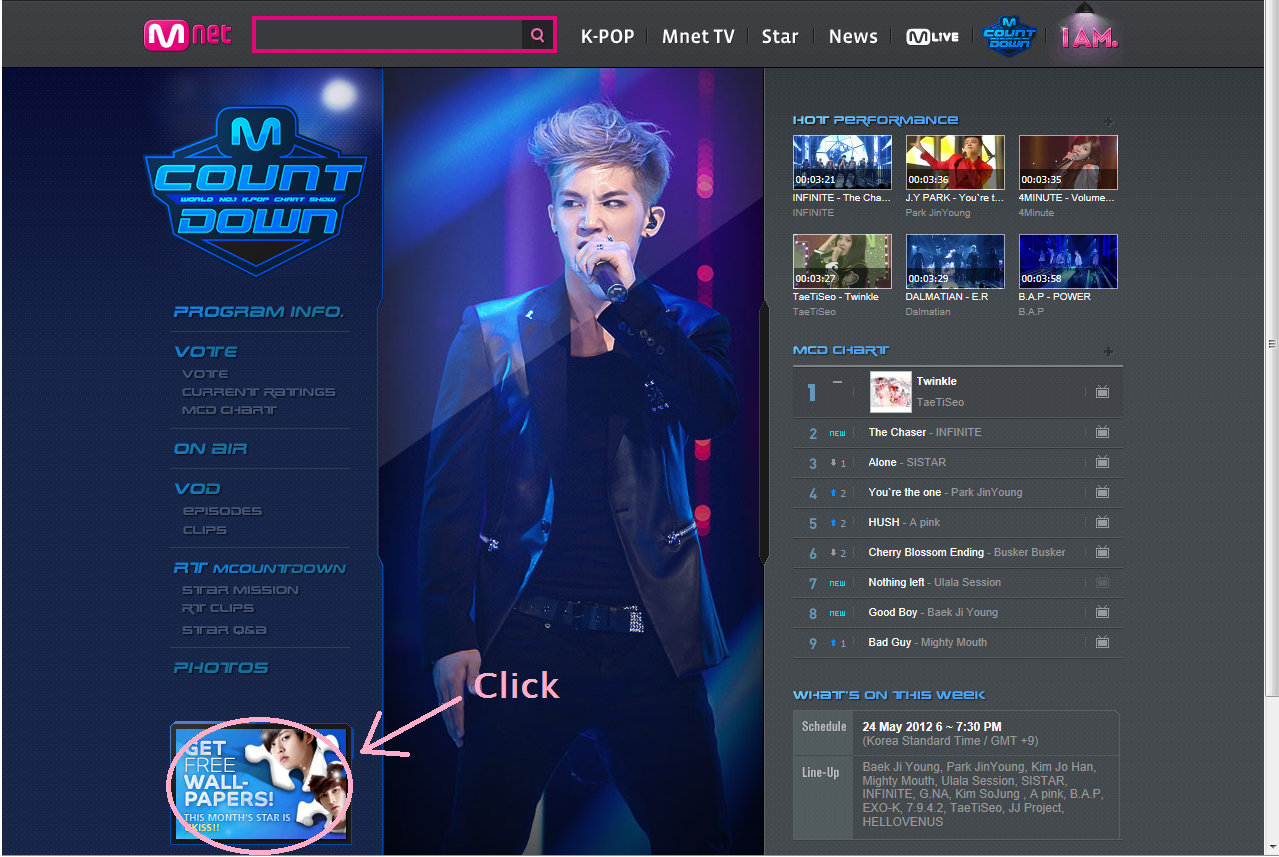Screen dimensions: 1279x857
Task: Open the VOD section heading
Action: [197, 488]
